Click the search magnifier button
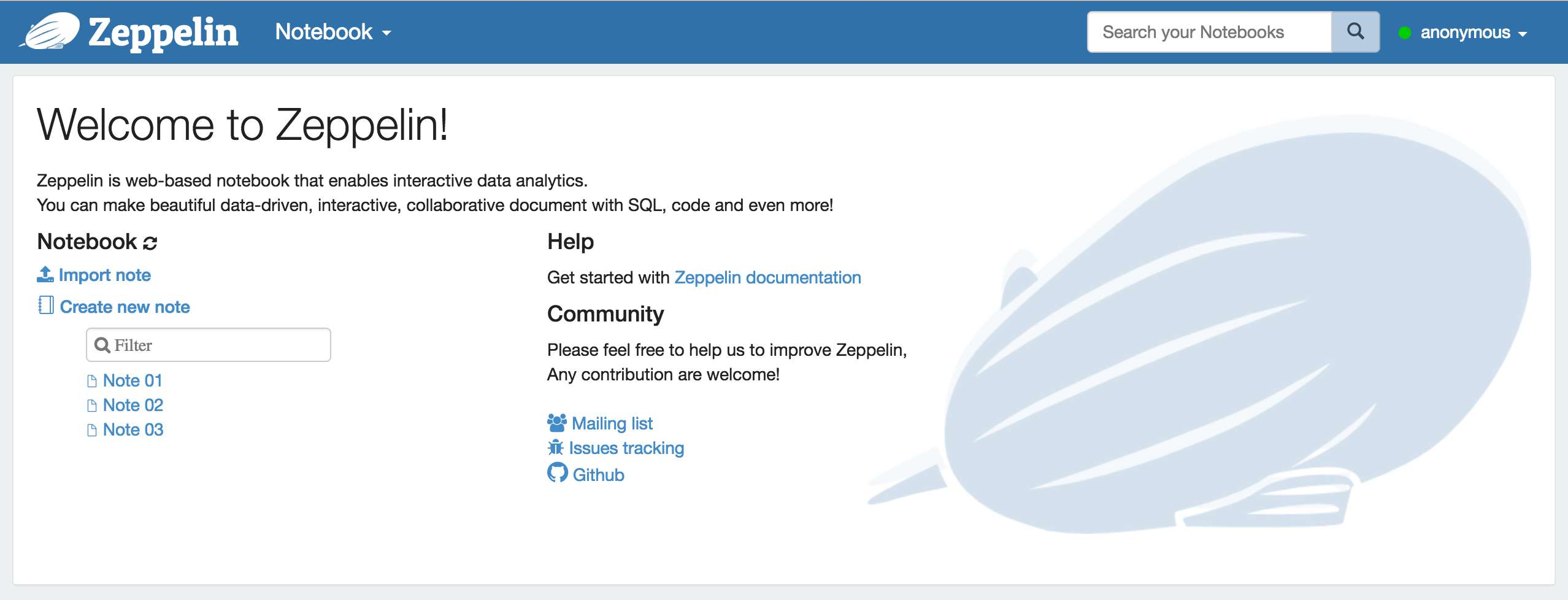The image size is (1568, 600). click(1355, 32)
